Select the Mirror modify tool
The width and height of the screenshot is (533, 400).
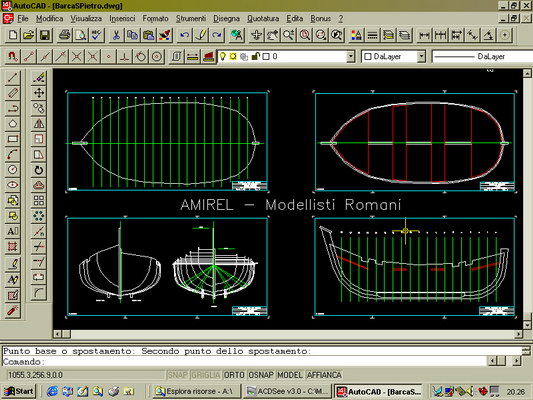[x=39, y=124]
